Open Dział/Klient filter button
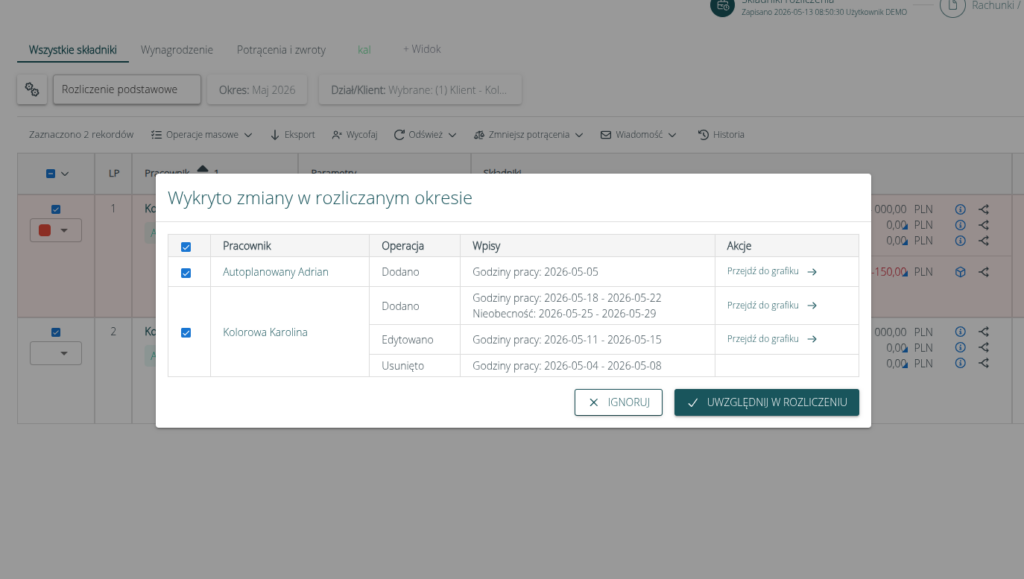 click(x=420, y=90)
